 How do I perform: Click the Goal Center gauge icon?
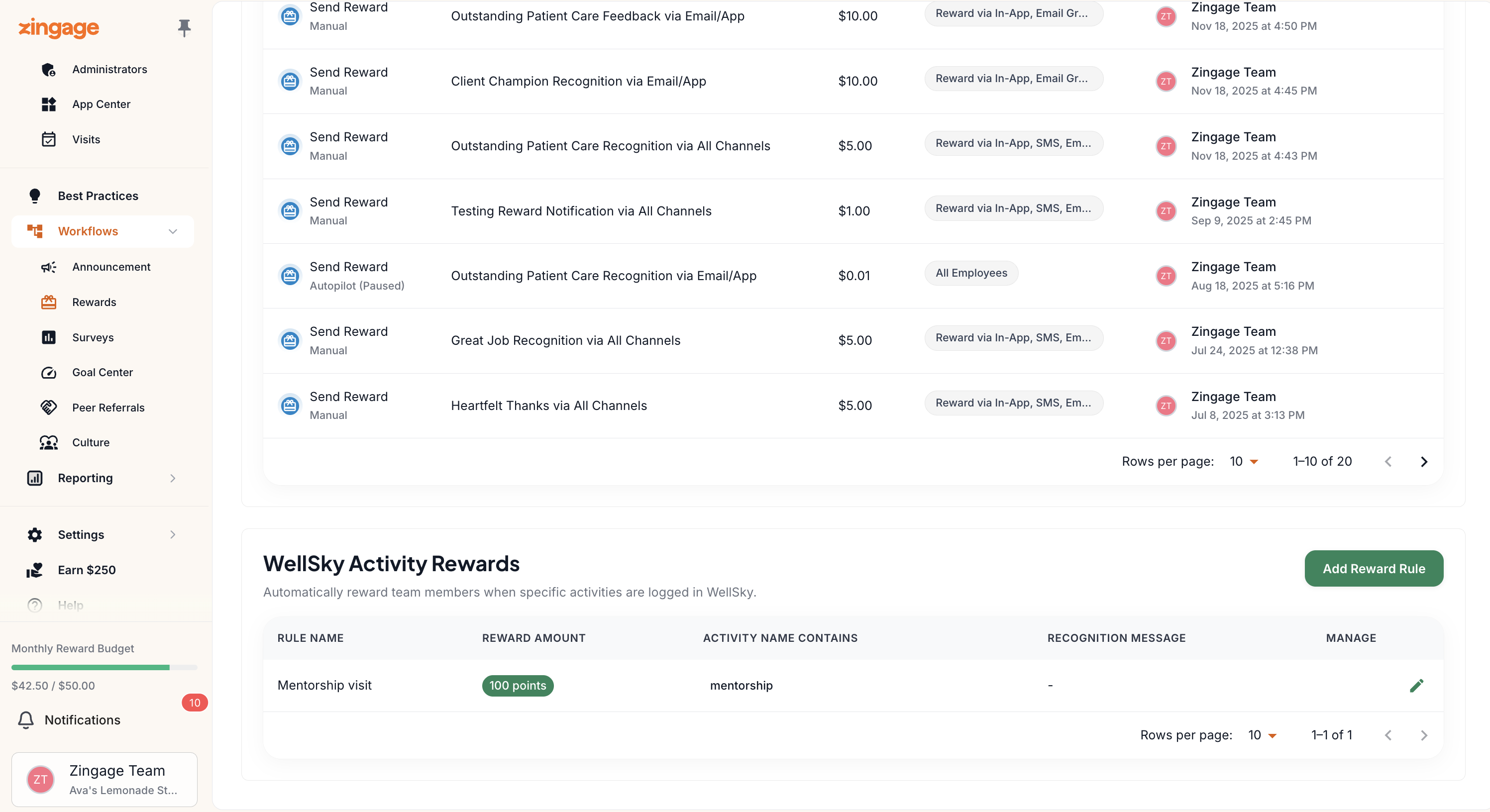(49, 373)
